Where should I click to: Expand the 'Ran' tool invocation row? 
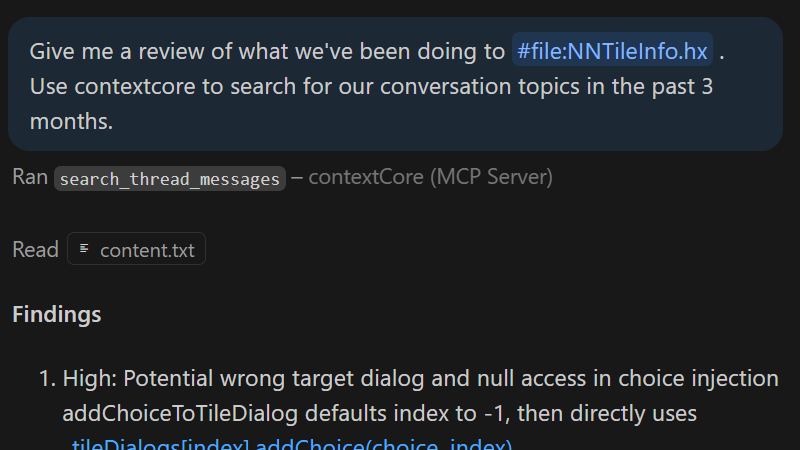[30, 178]
